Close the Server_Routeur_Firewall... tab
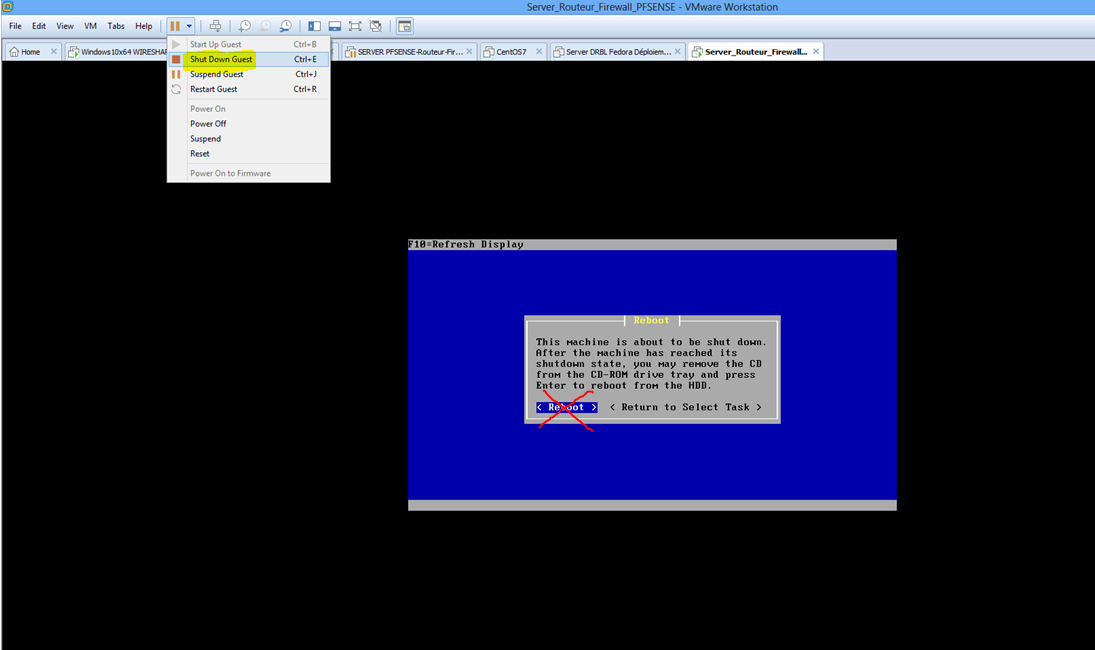 [816, 51]
